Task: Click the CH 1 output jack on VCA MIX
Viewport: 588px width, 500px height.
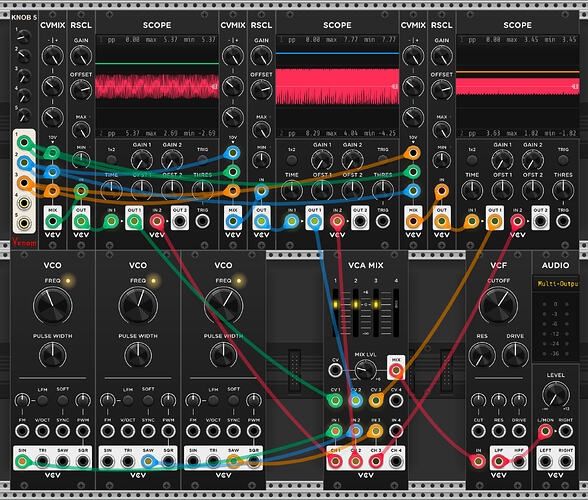Action: [335, 461]
